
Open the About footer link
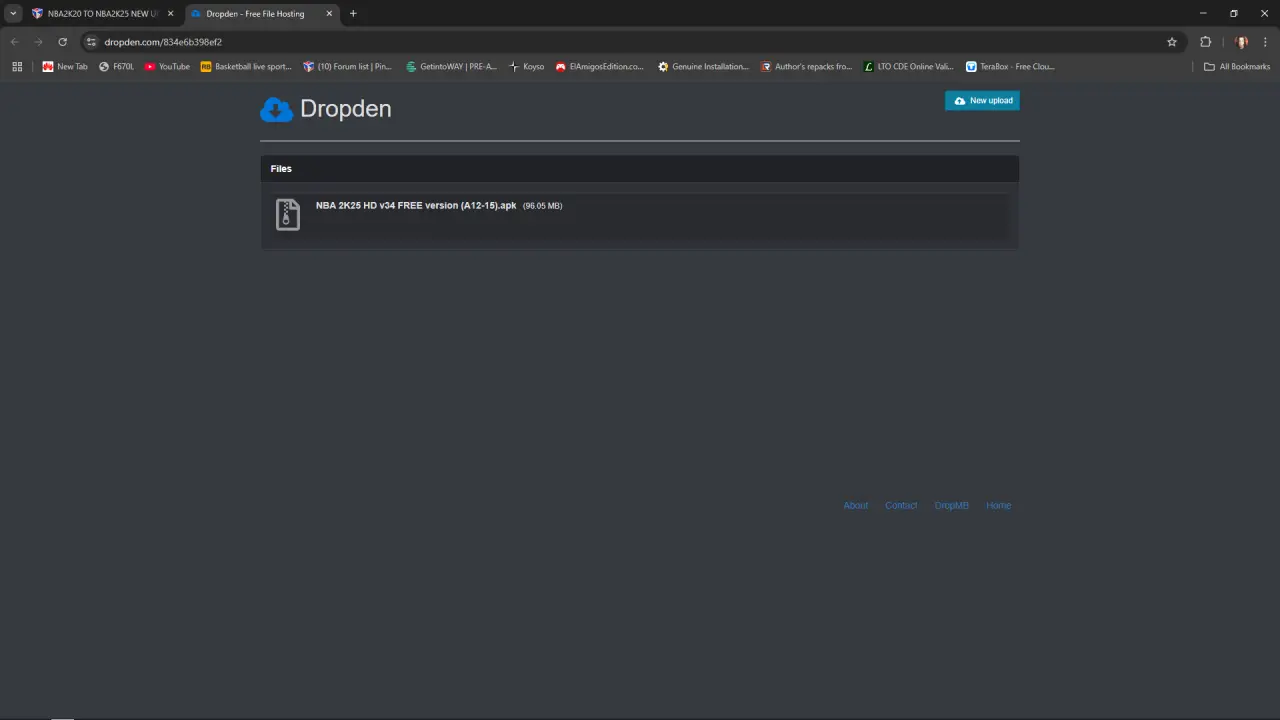click(x=856, y=505)
